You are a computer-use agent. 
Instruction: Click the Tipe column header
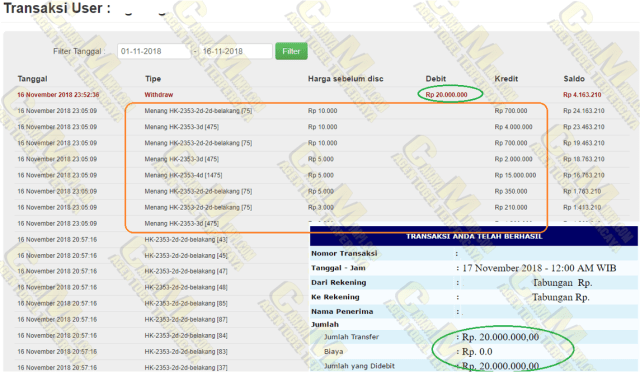pyautogui.click(x=153, y=79)
